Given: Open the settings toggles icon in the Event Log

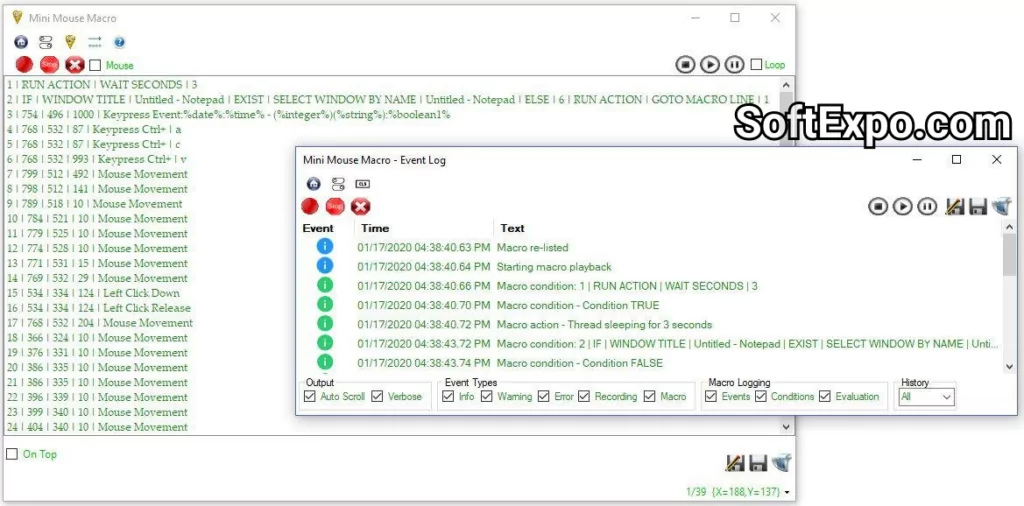Looking at the screenshot, I should click(x=338, y=184).
